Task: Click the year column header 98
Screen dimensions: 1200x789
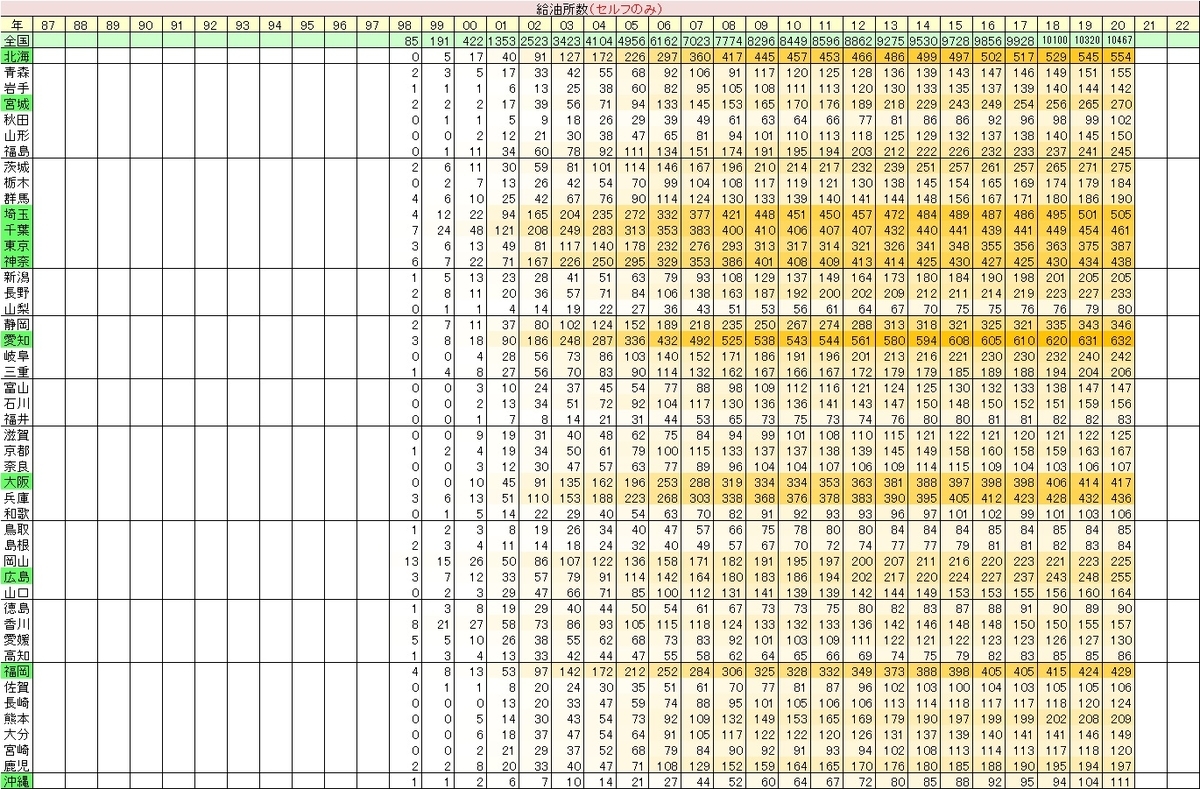Action: tap(404, 24)
